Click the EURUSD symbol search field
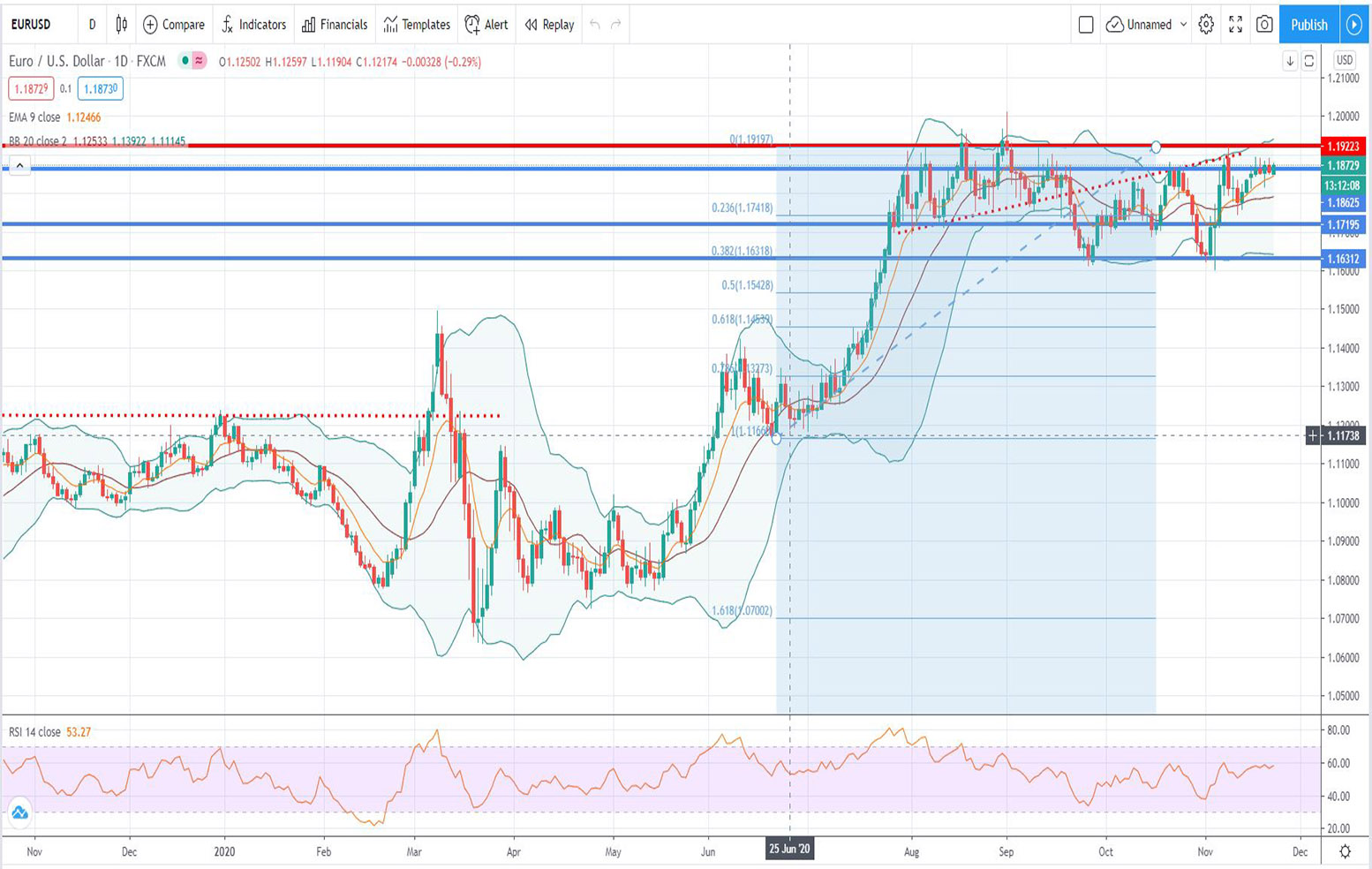 pyautogui.click(x=32, y=25)
